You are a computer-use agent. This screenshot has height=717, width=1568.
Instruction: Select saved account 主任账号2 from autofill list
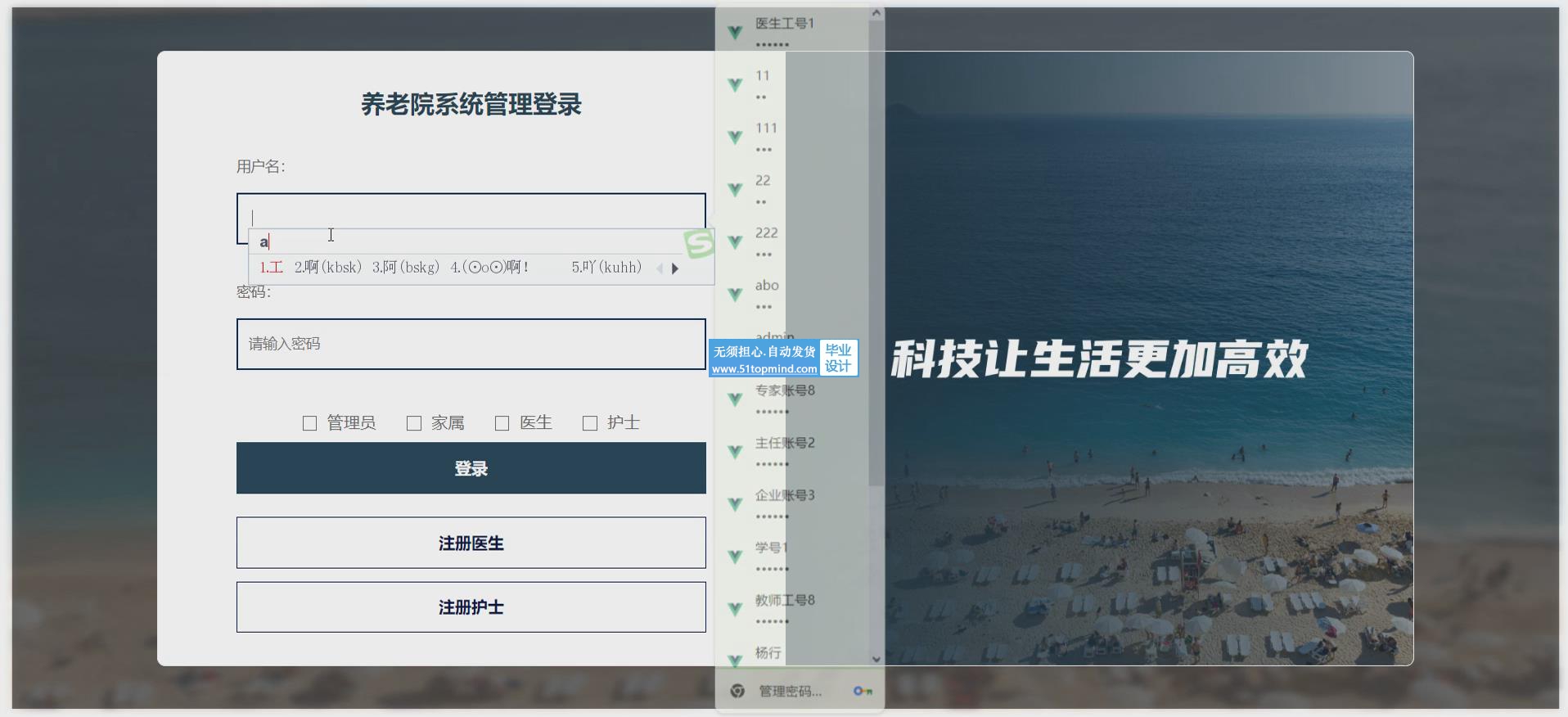(784, 451)
